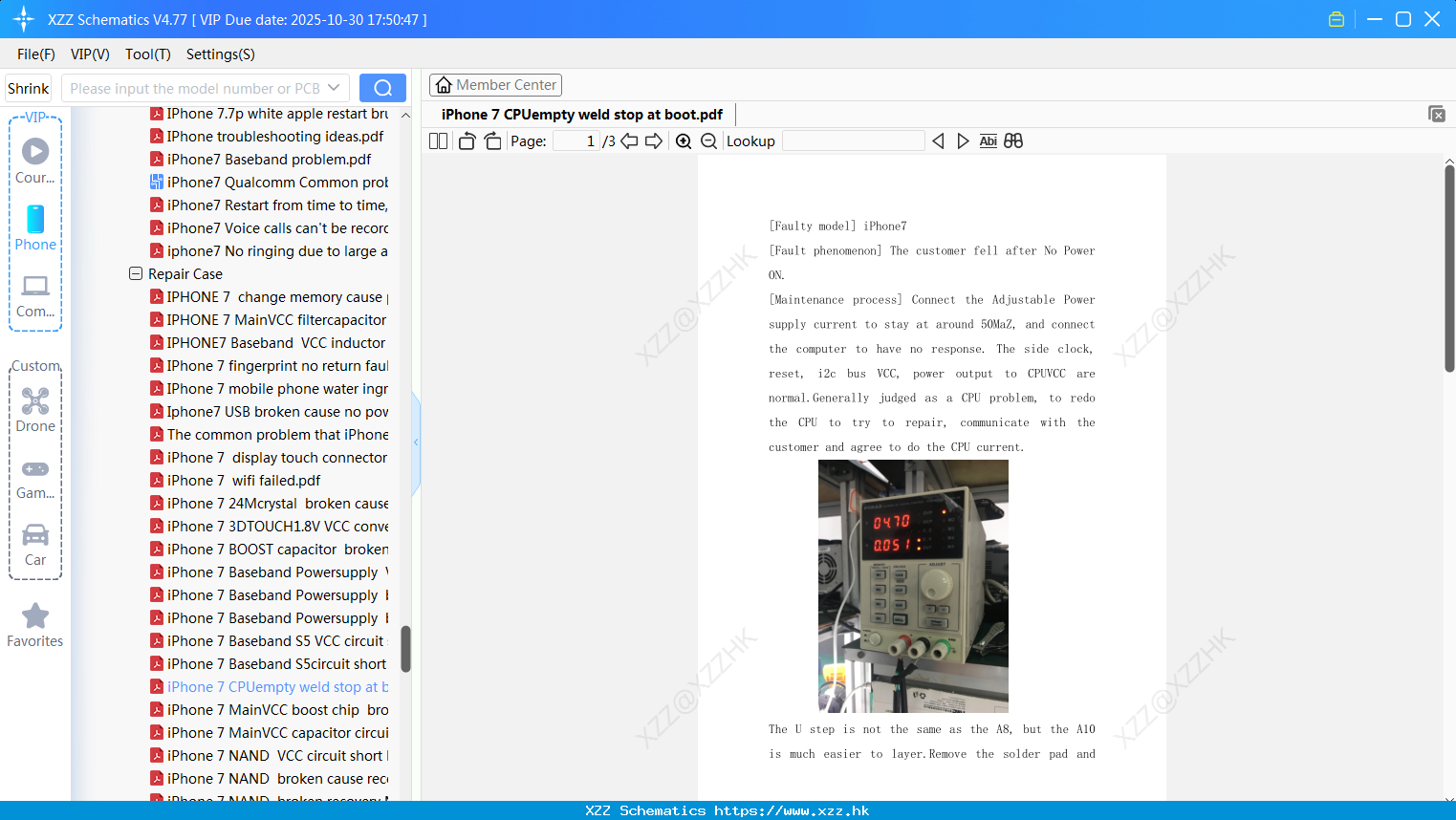
Task: Click the page number input field
Action: point(576,140)
